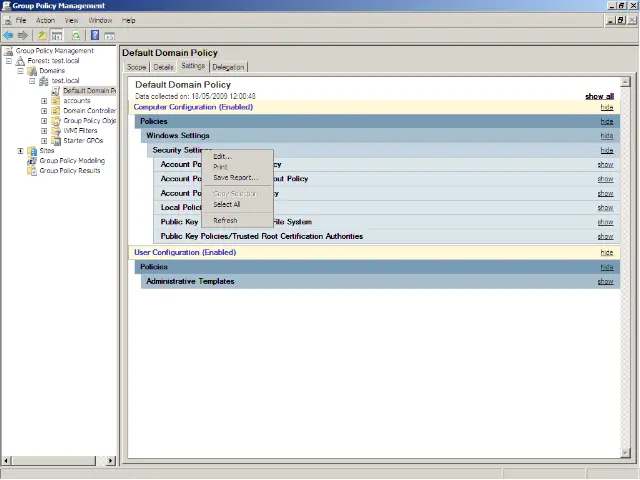Image resolution: width=640 pixels, height=480 pixels.
Task: Switch to the Delegation tab
Action: tap(228, 67)
